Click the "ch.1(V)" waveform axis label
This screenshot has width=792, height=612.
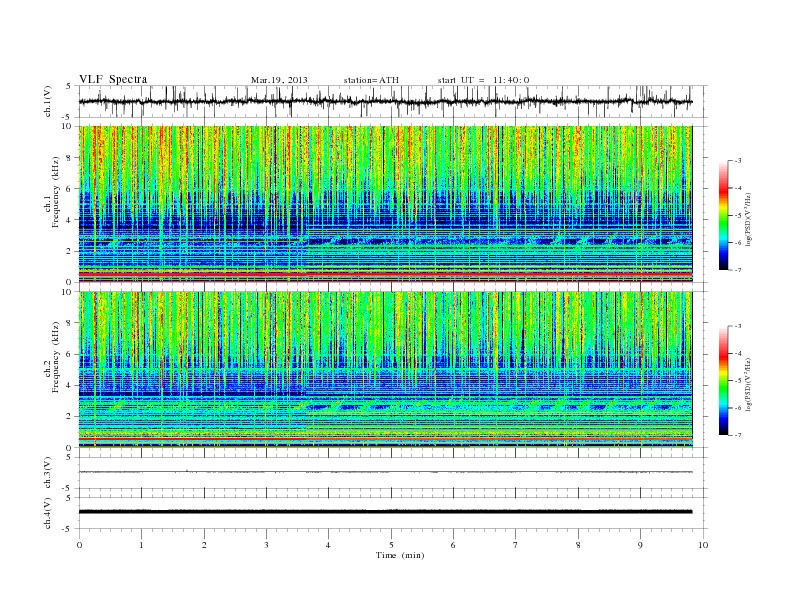pos(48,101)
